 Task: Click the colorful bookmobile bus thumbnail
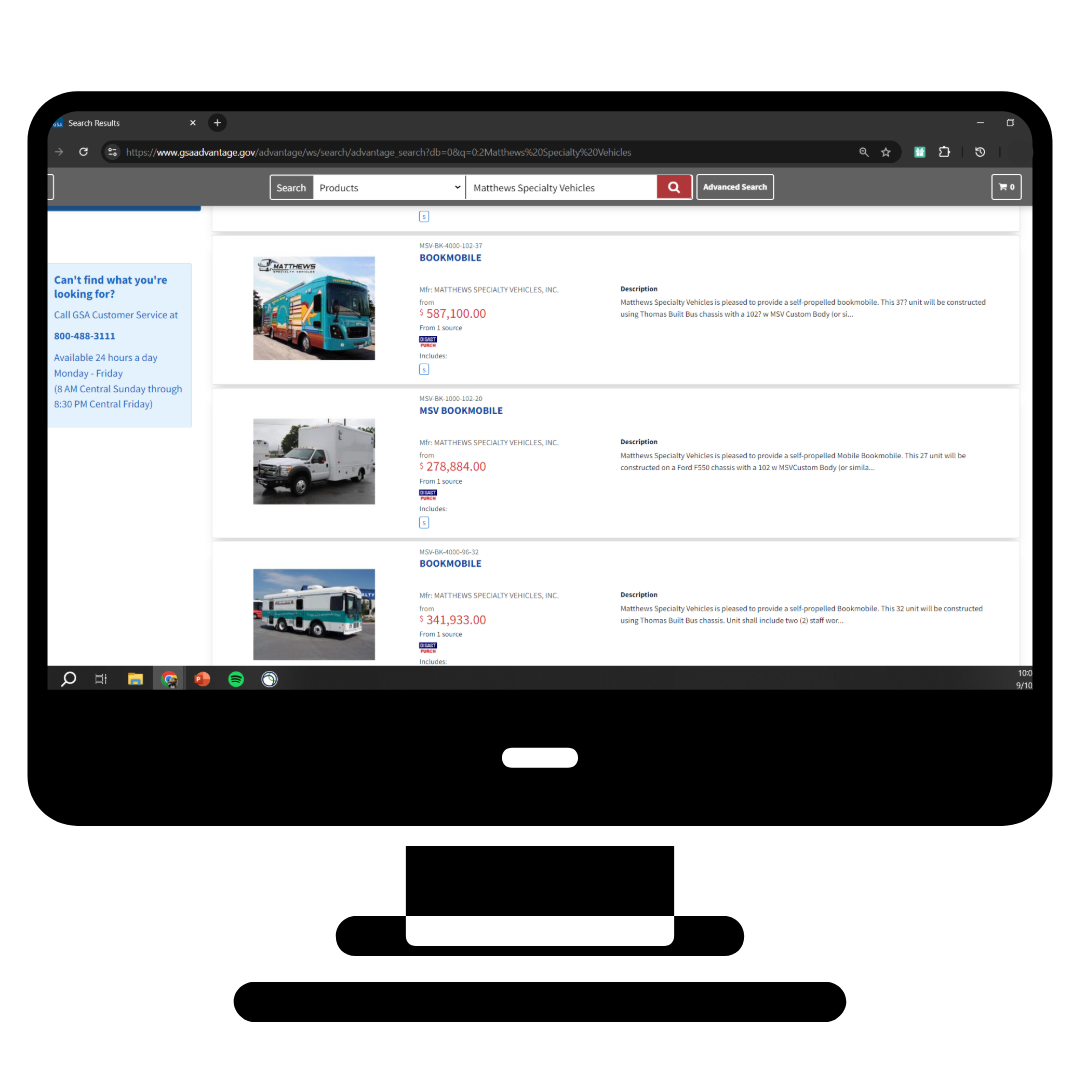pos(313,308)
